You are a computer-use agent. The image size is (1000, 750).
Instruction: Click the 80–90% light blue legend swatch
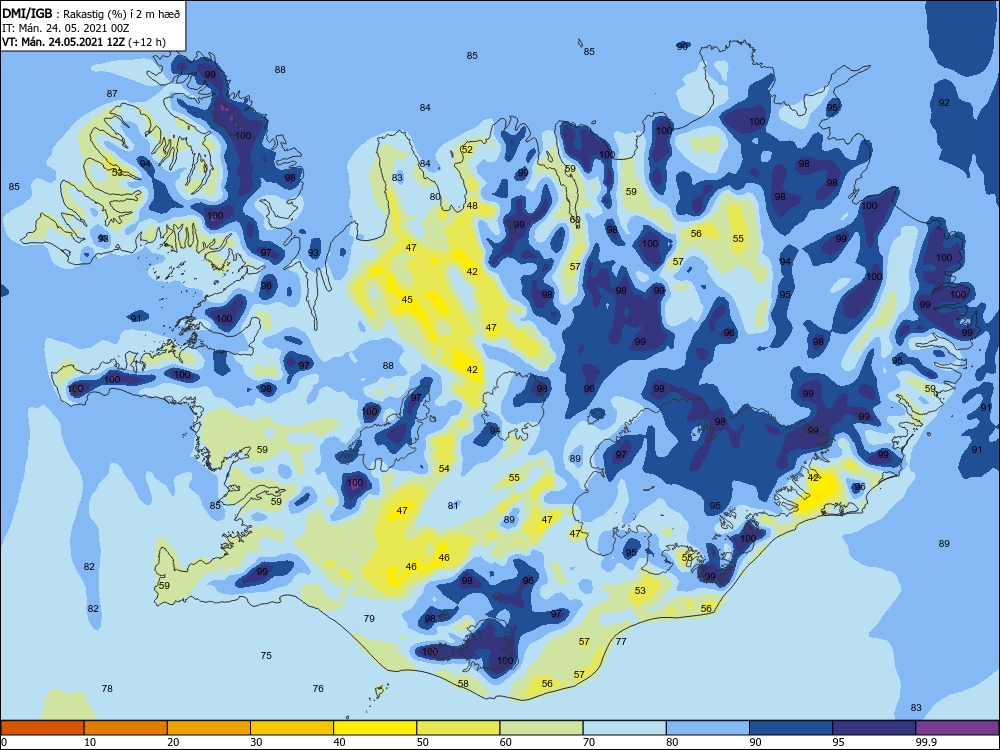pyautogui.click(x=708, y=728)
